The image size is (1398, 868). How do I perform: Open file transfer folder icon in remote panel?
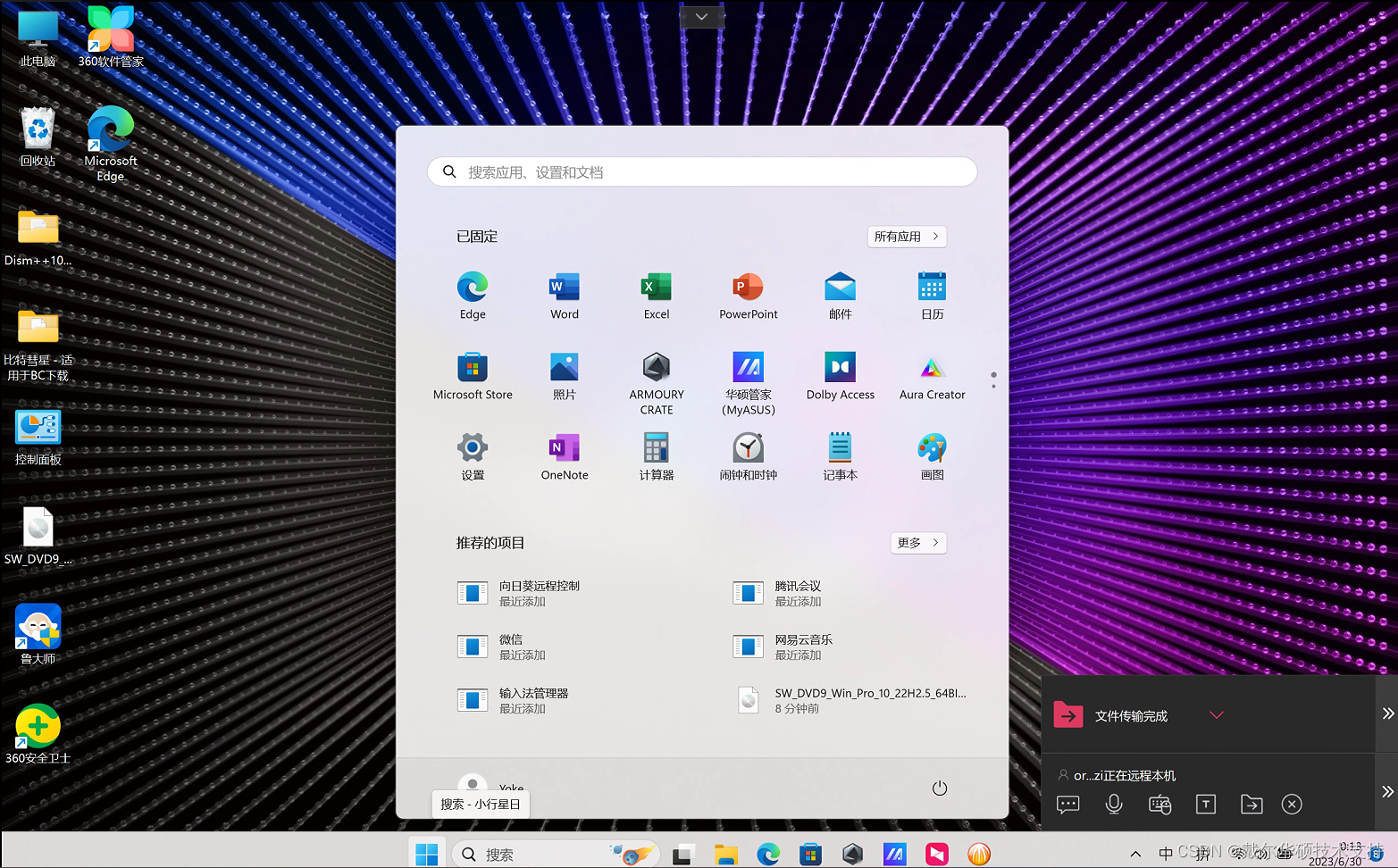point(1252,805)
